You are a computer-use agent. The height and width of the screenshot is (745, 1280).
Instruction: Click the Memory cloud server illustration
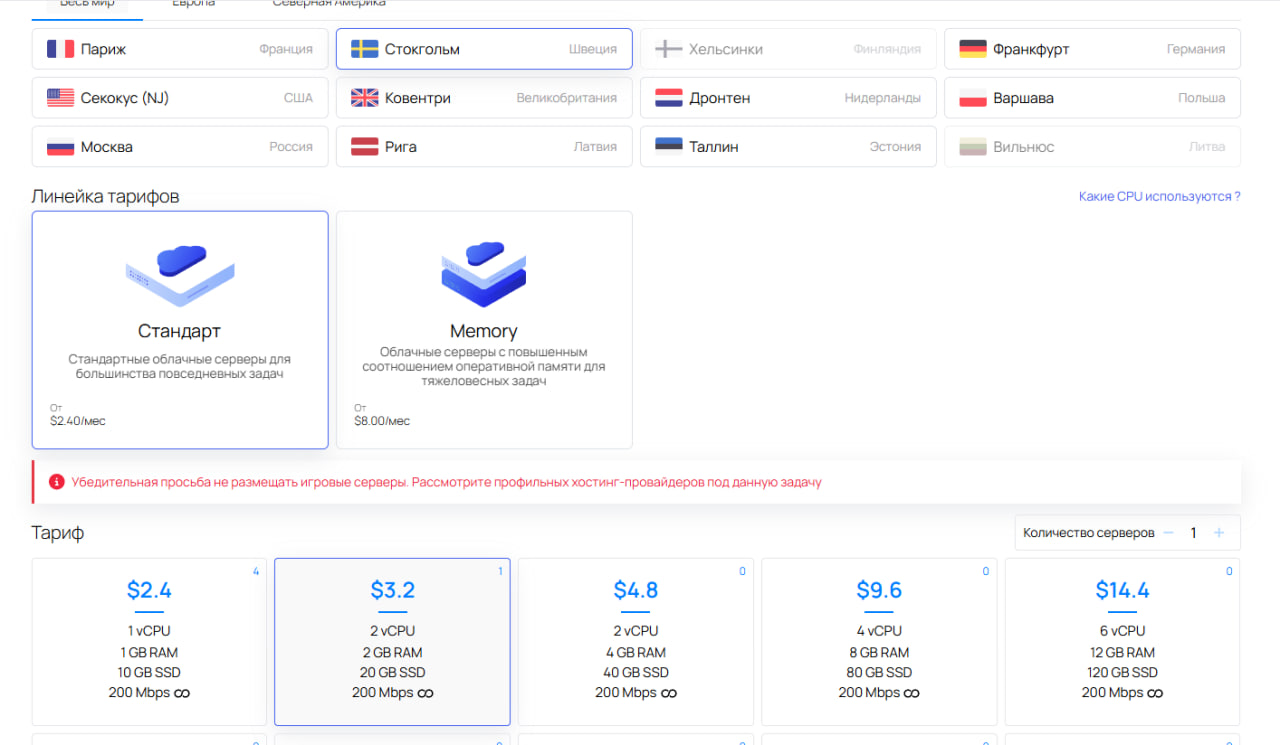(x=484, y=276)
